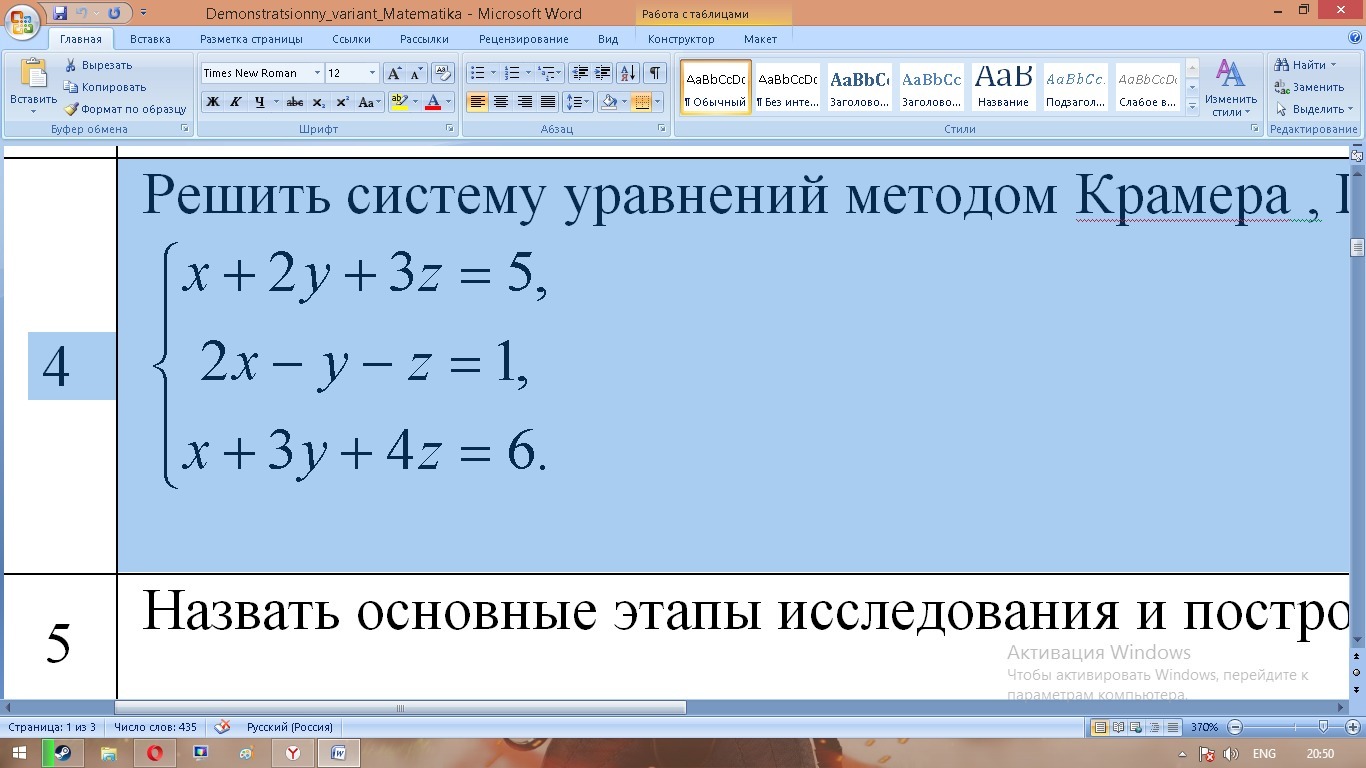1366x768 pixels.
Task: Apply the Заголовок 1 style
Action: tap(859, 88)
